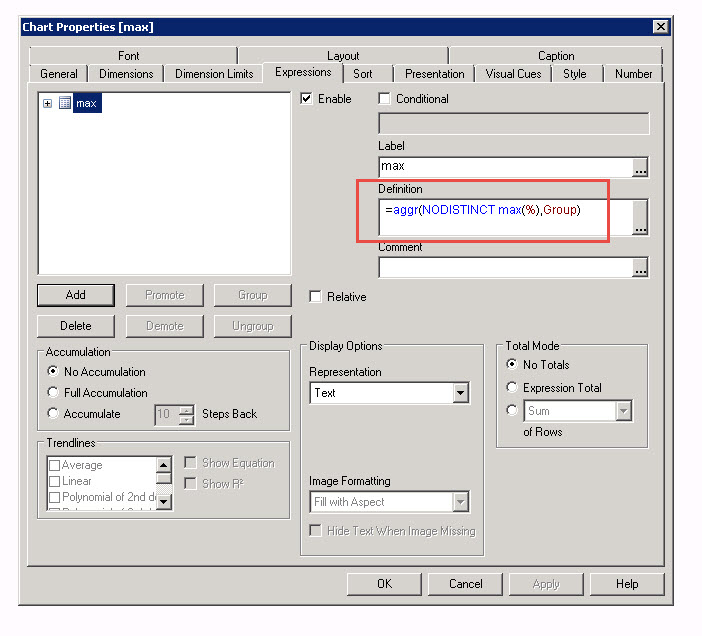Screen dimensions: 702x636
Task: Select Accumulate steps back radio button
Action: click(x=53, y=414)
